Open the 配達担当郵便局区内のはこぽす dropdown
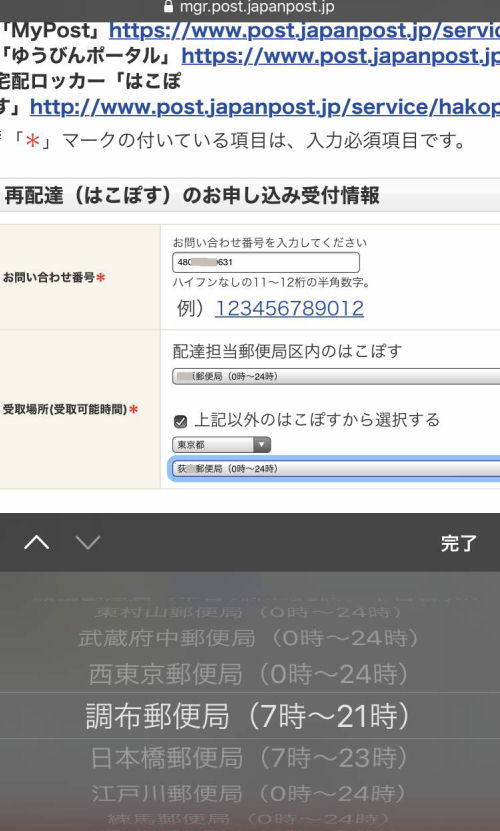The width and height of the screenshot is (500, 831). click(x=336, y=376)
